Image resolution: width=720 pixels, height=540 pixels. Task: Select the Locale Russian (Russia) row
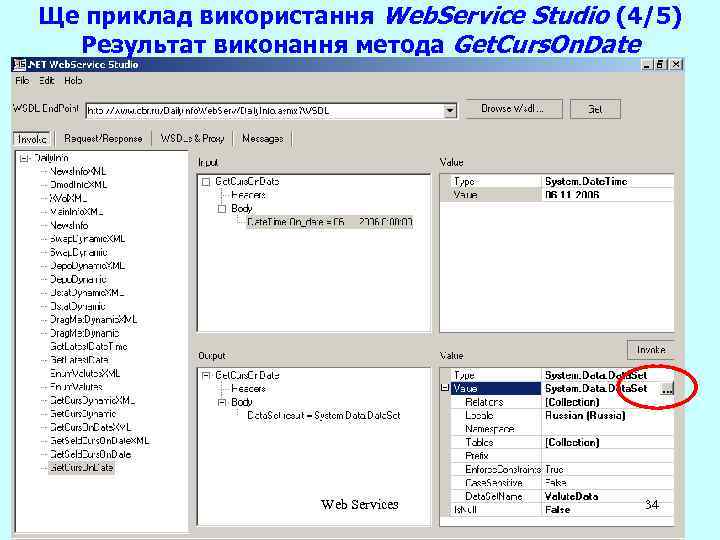(562, 416)
